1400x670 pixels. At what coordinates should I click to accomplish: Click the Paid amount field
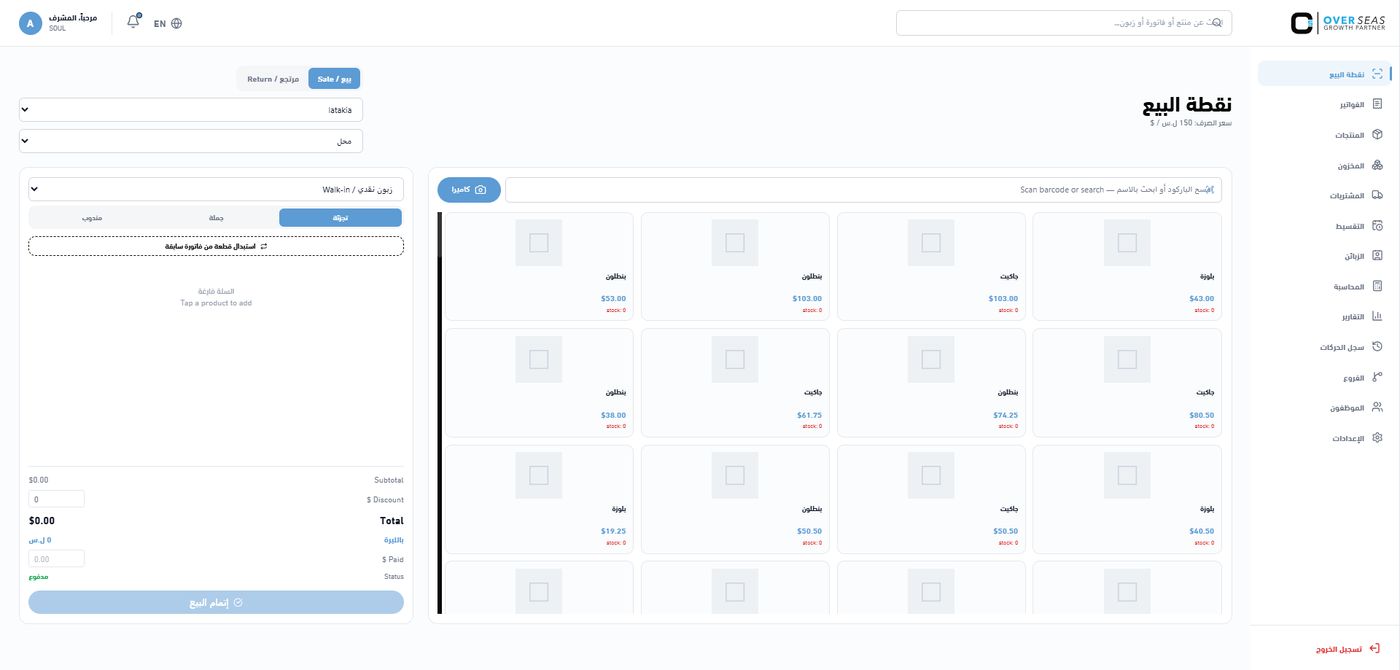(x=57, y=559)
